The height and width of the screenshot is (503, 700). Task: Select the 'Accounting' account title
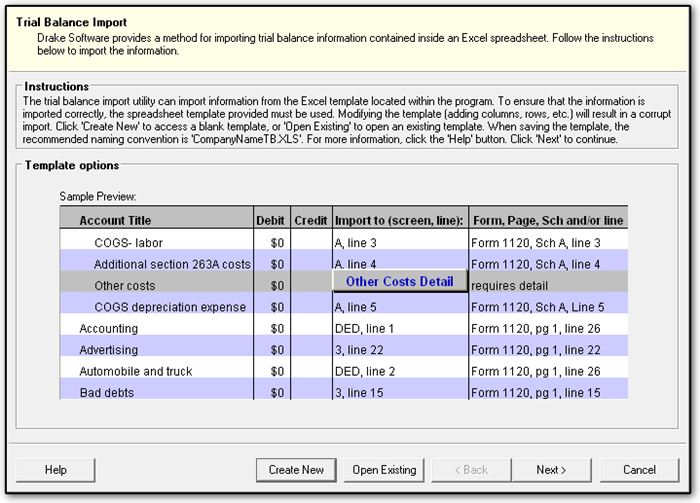click(x=108, y=328)
